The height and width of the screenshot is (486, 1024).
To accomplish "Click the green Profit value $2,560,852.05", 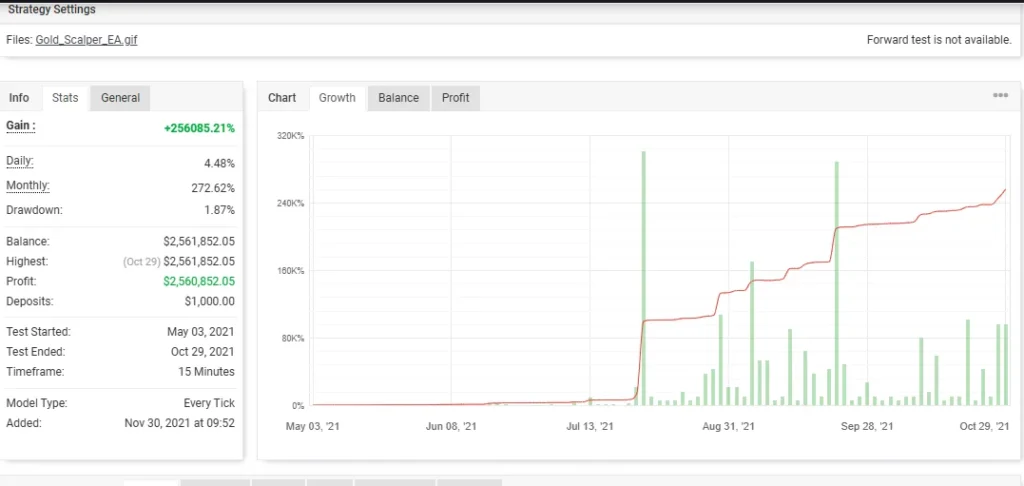I will click(199, 281).
